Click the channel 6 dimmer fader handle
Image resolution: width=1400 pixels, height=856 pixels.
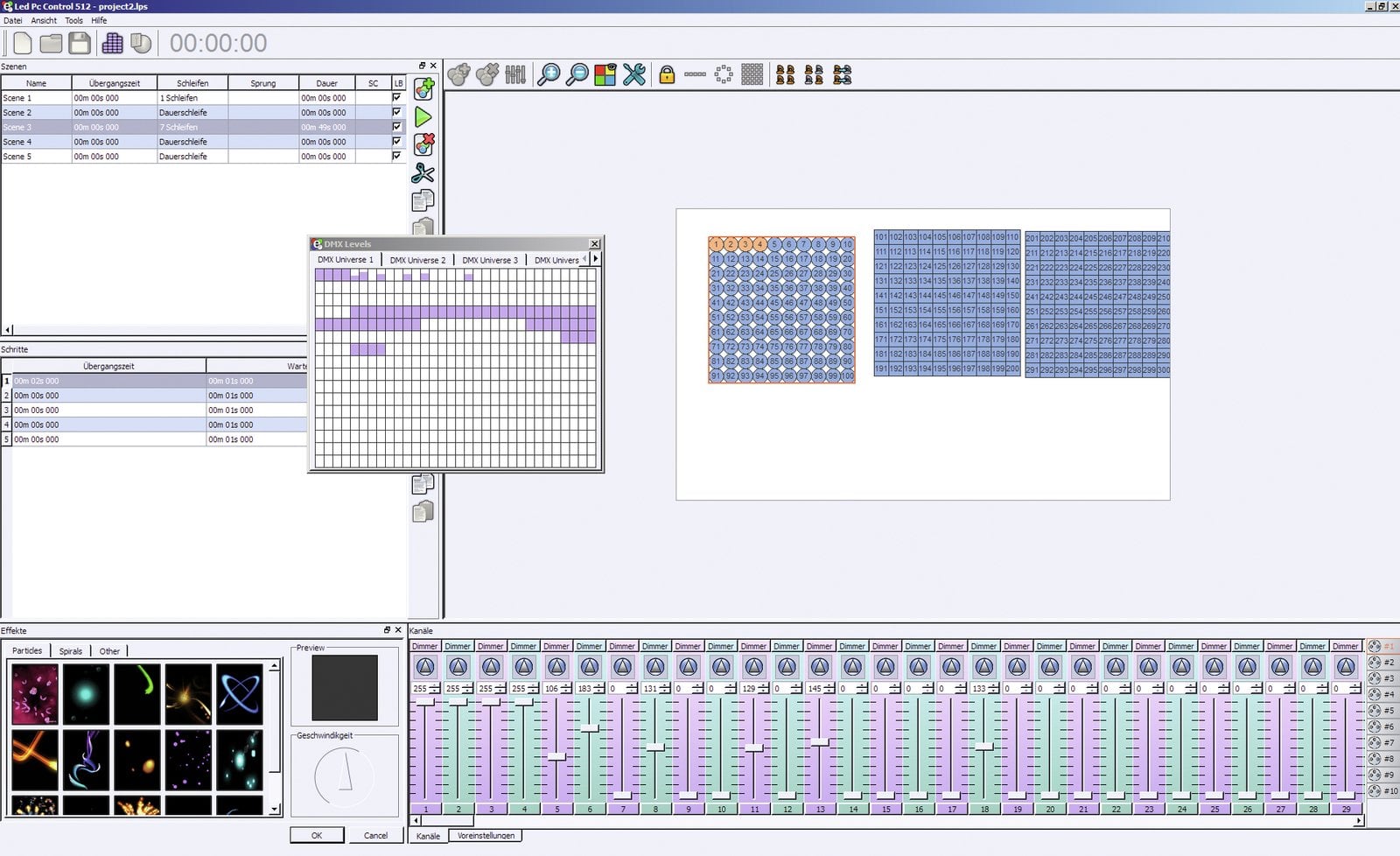click(590, 728)
